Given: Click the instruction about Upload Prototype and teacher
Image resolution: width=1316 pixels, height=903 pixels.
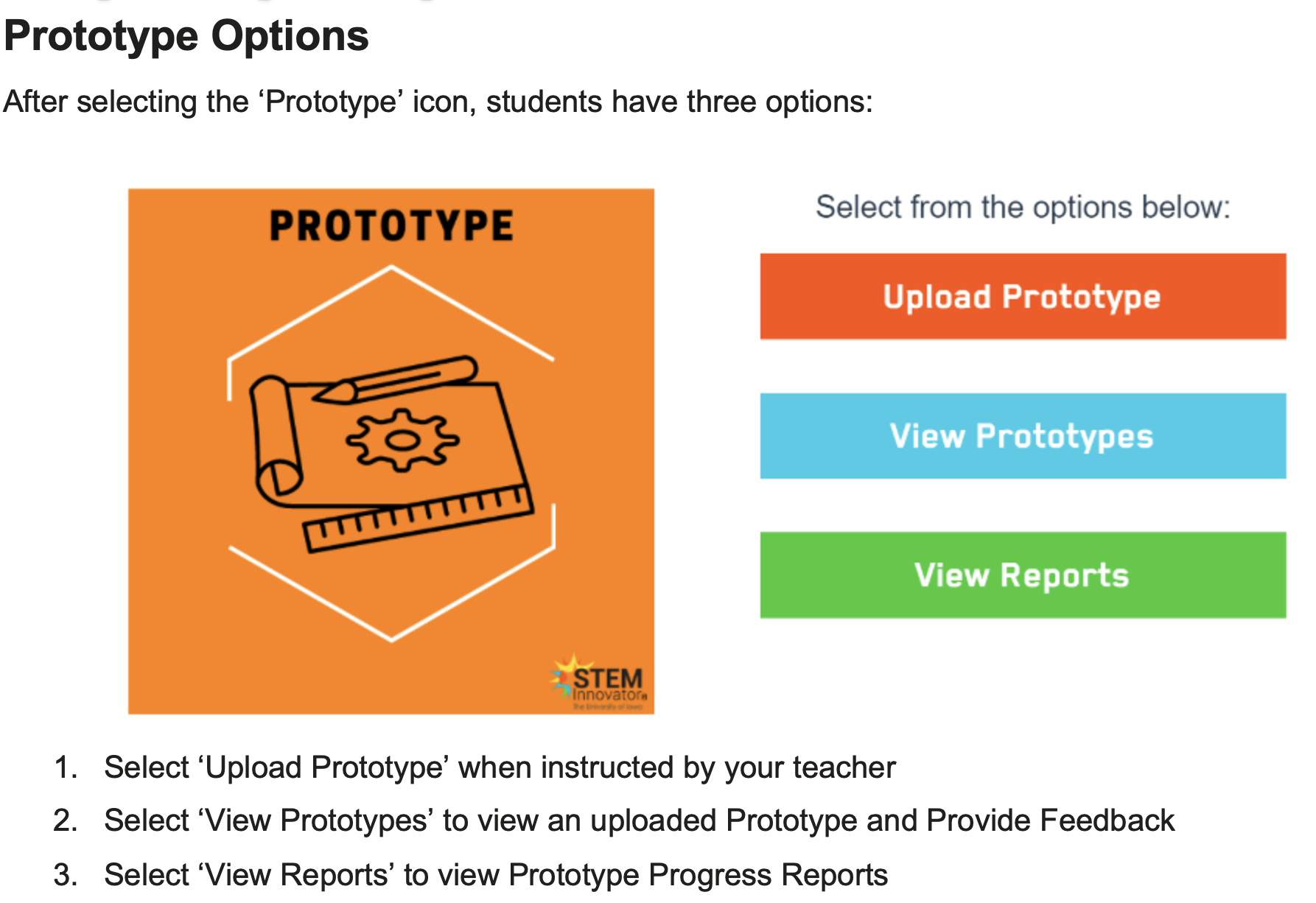Looking at the screenshot, I should (x=500, y=767).
